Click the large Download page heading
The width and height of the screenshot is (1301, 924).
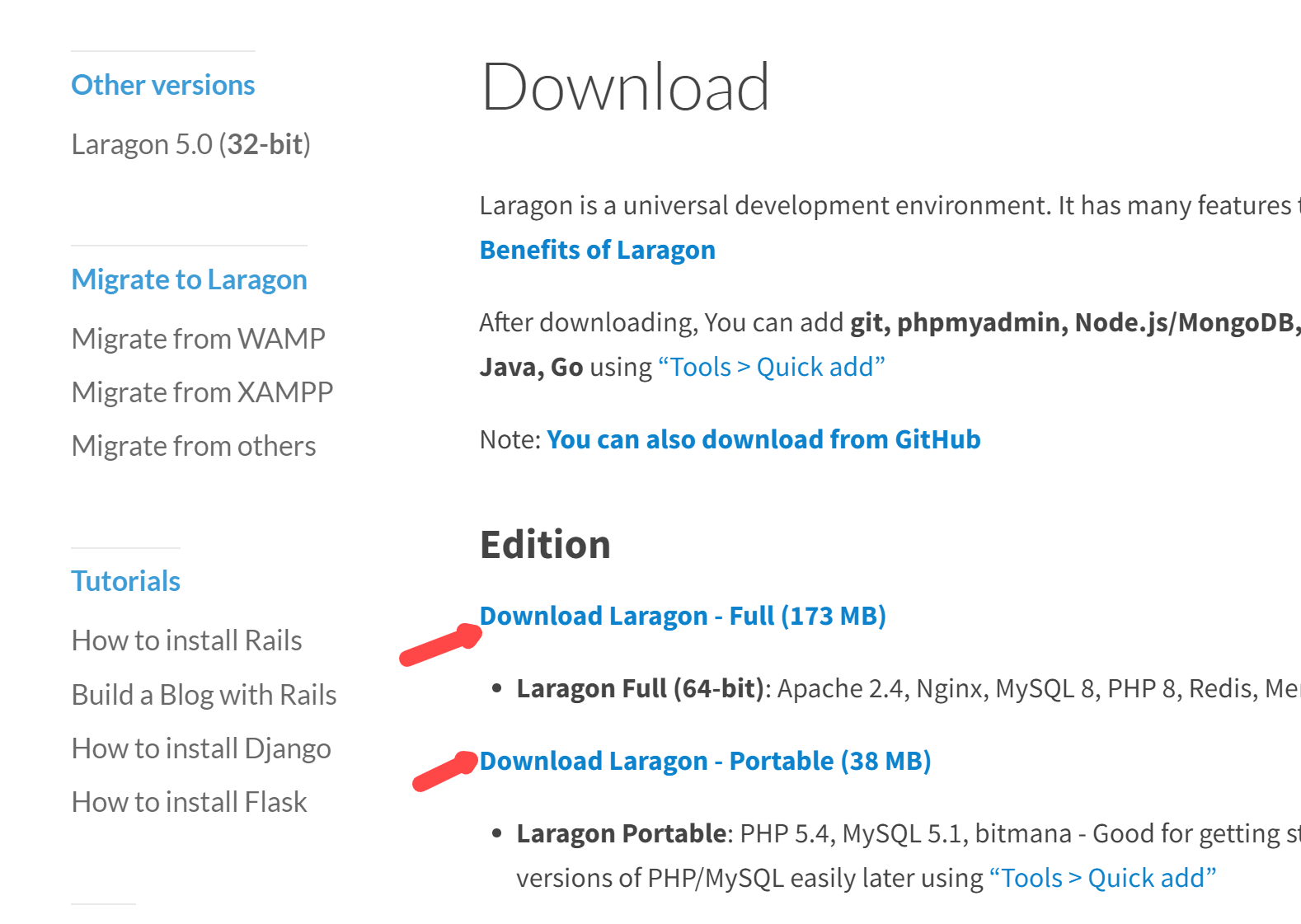[625, 87]
